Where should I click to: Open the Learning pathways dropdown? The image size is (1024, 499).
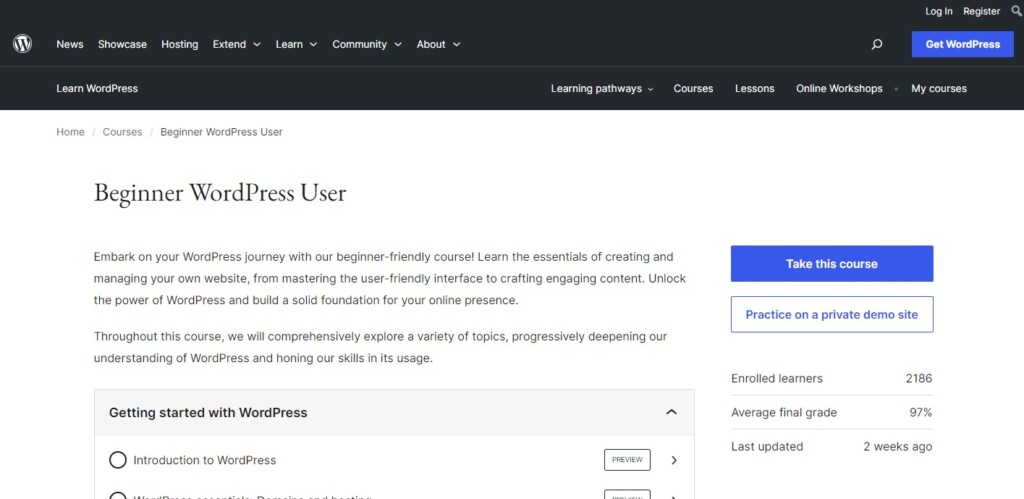[601, 88]
